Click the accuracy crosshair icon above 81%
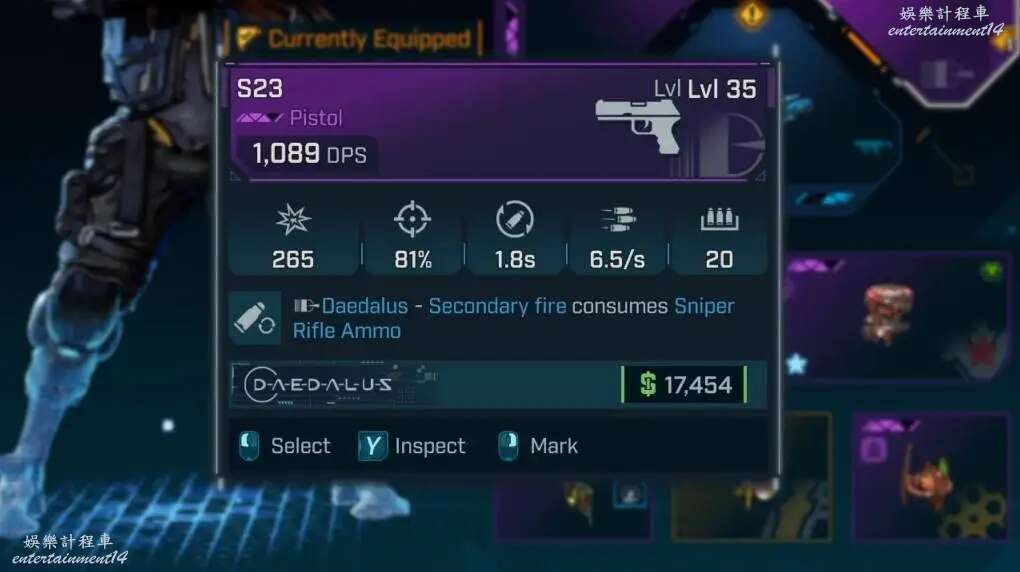This screenshot has height=572, width=1020. [412, 219]
